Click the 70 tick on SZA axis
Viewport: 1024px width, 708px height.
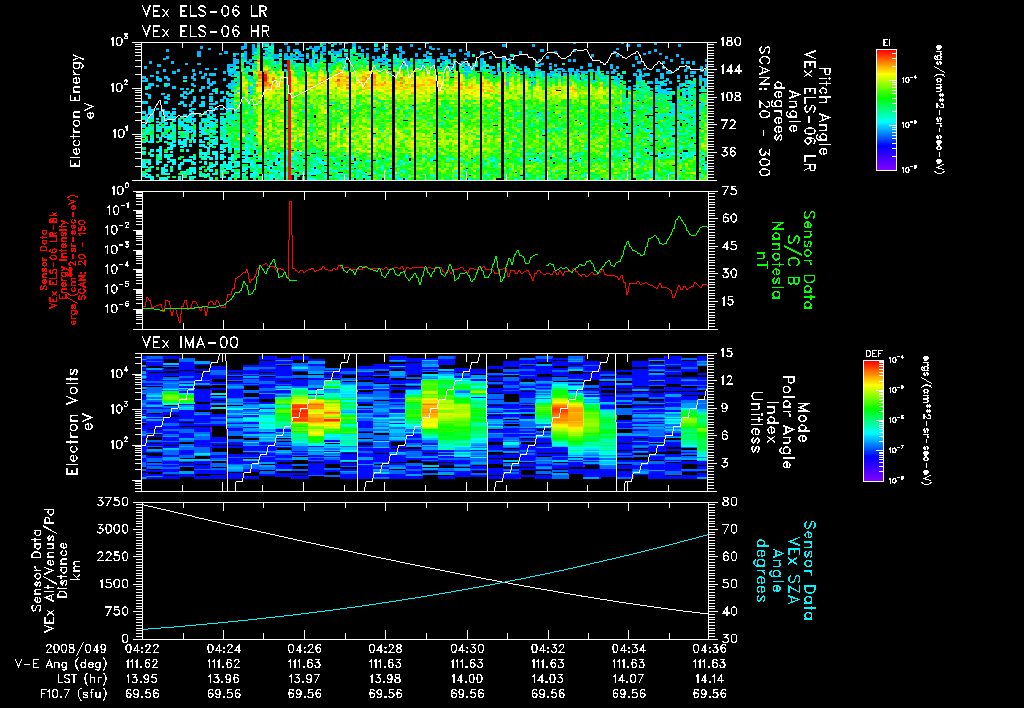pyautogui.click(x=730, y=529)
